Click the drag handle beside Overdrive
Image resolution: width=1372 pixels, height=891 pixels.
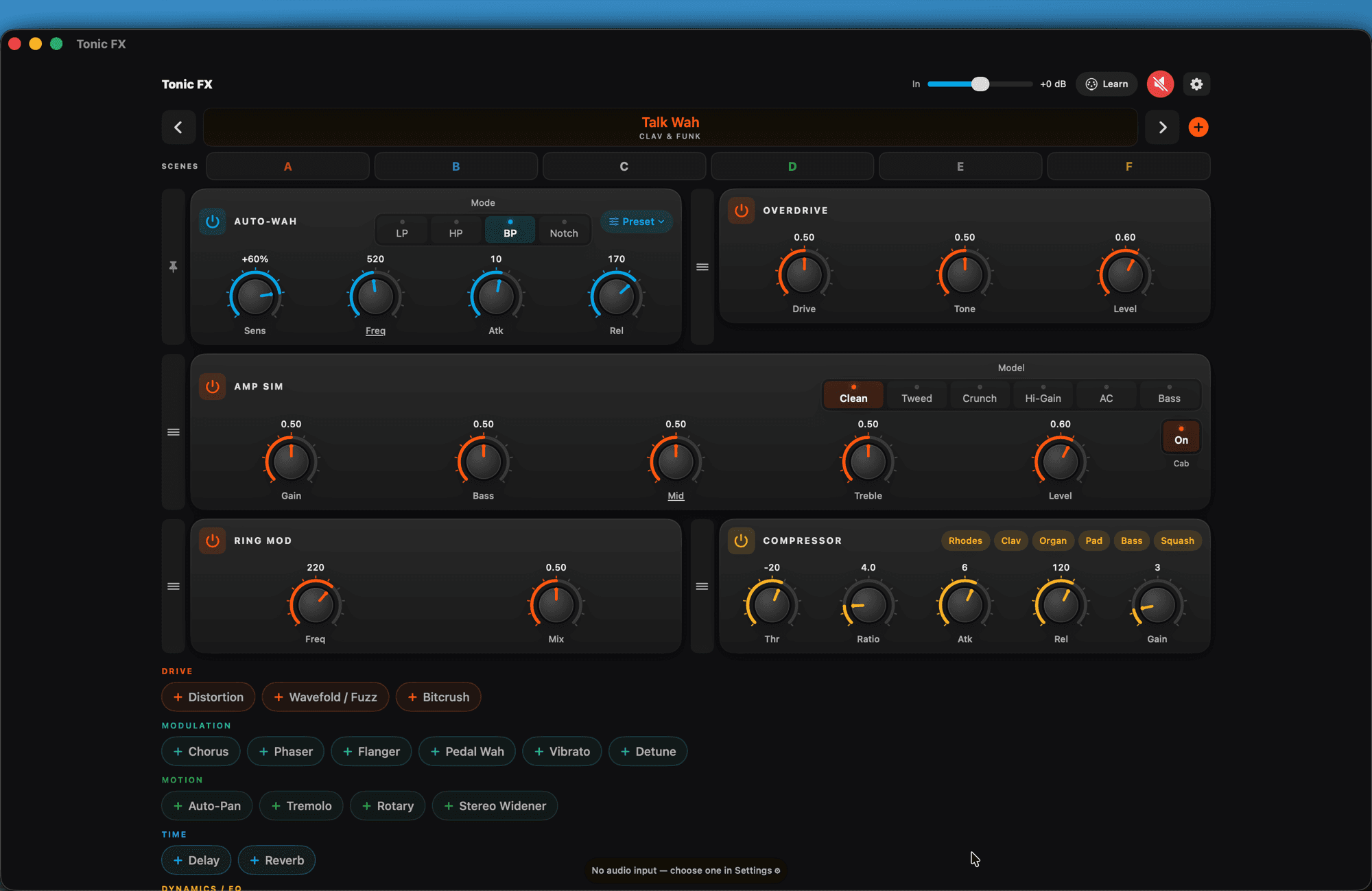point(702,267)
